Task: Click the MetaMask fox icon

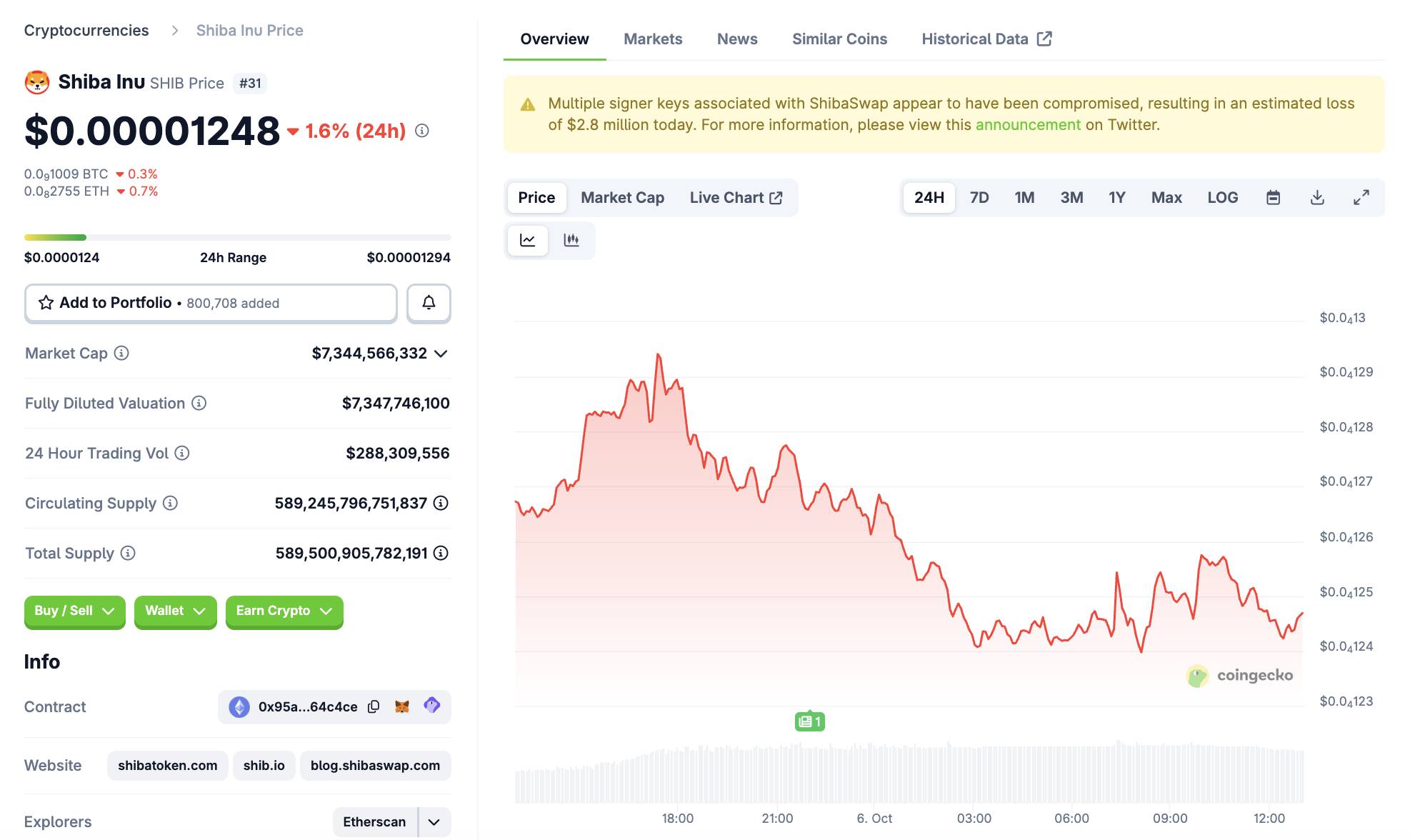Action: pyautogui.click(x=402, y=706)
